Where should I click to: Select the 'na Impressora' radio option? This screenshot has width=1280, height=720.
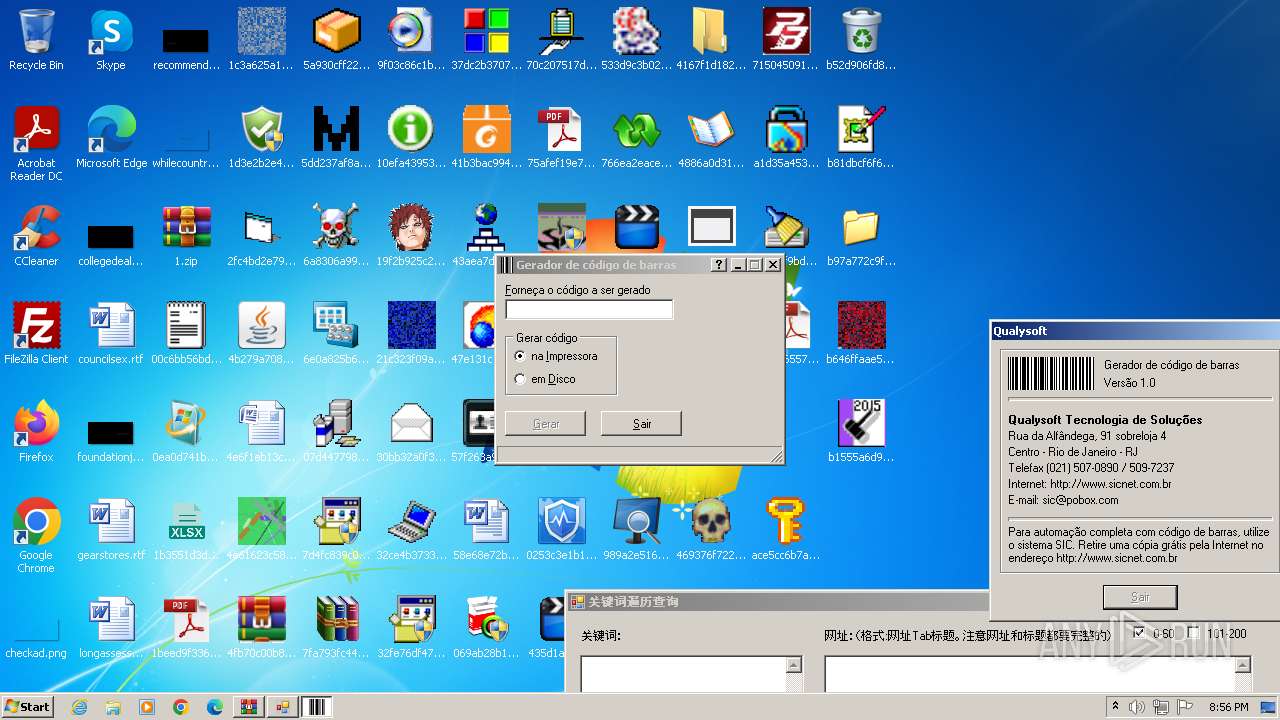(556, 356)
